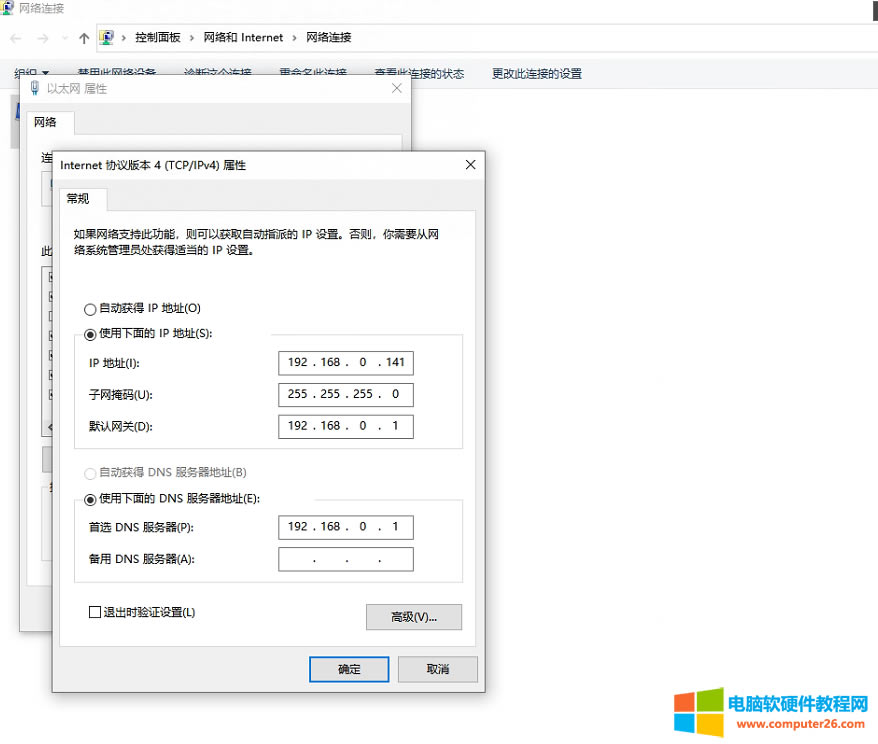Enable 退出时验证设置 checkbox
878x744 pixels.
[96, 612]
